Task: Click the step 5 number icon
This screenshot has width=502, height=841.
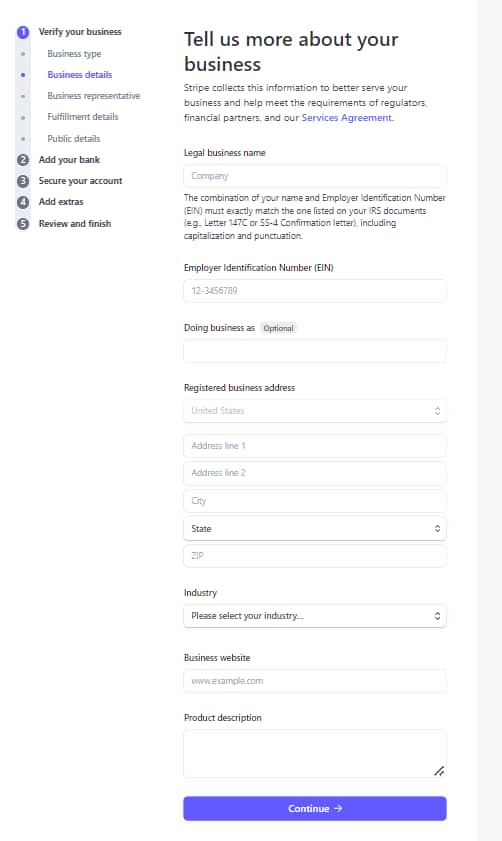Action: click(23, 224)
